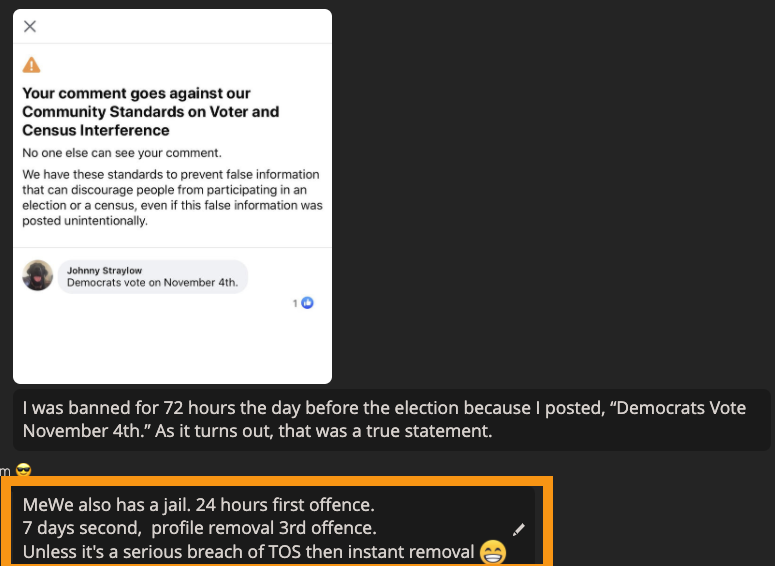This screenshot has width=775, height=566.
Task: Click the sunglasses emoji
Action: click(x=23, y=469)
